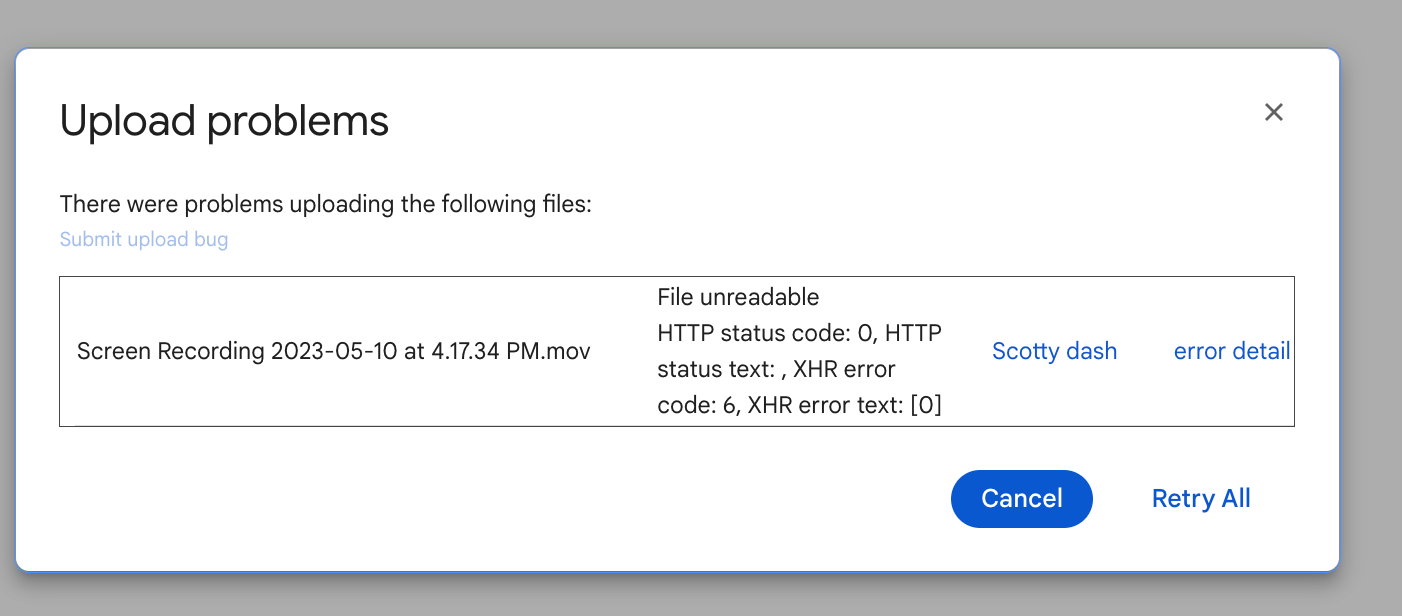The width and height of the screenshot is (1402, 616).
Task: Close the Upload problems dialog with X
Action: point(1273,112)
